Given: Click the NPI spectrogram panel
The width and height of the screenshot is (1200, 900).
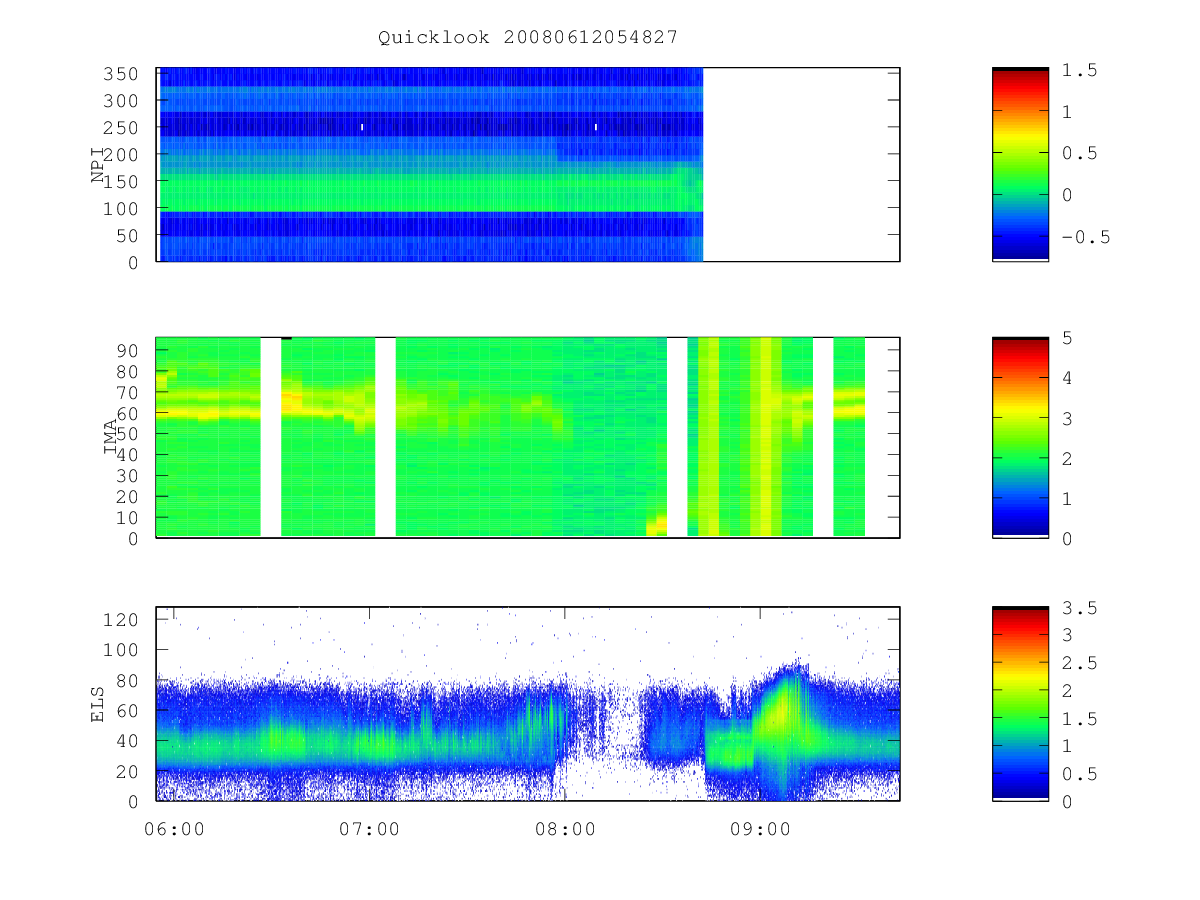Looking at the screenshot, I should coord(528,164).
